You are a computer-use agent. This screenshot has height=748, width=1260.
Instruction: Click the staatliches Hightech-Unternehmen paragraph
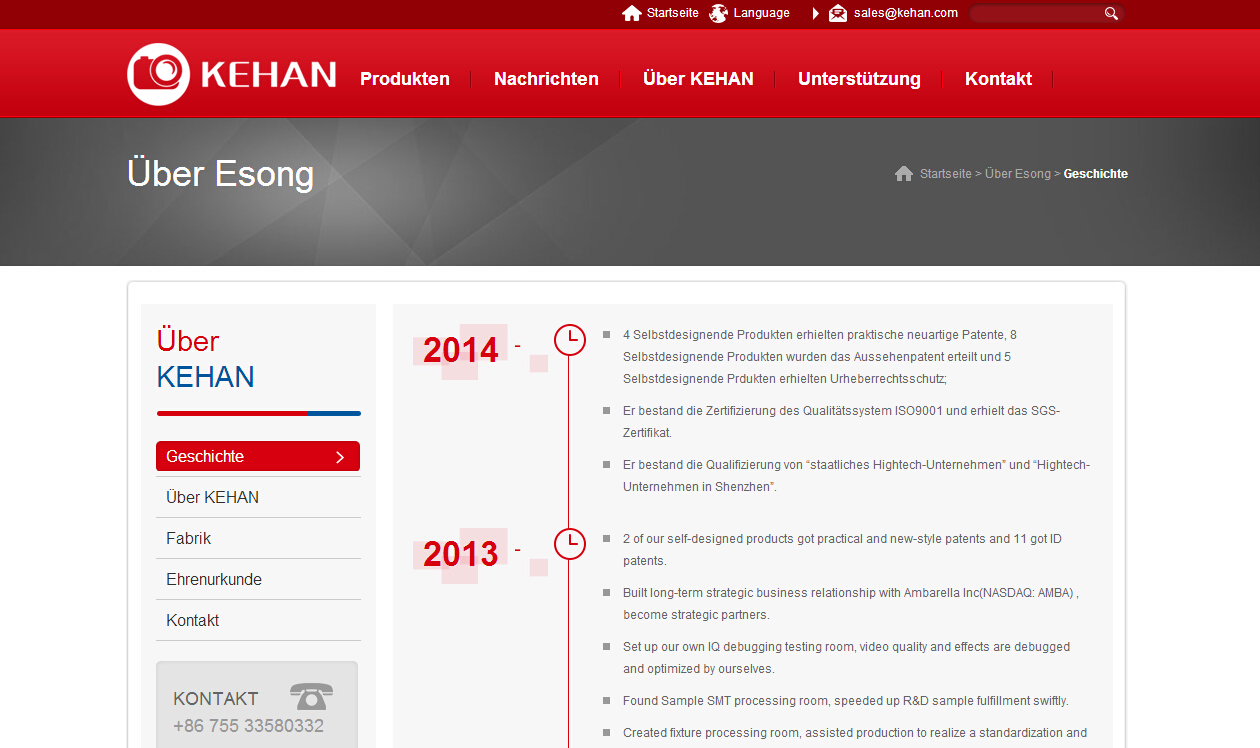(856, 476)
